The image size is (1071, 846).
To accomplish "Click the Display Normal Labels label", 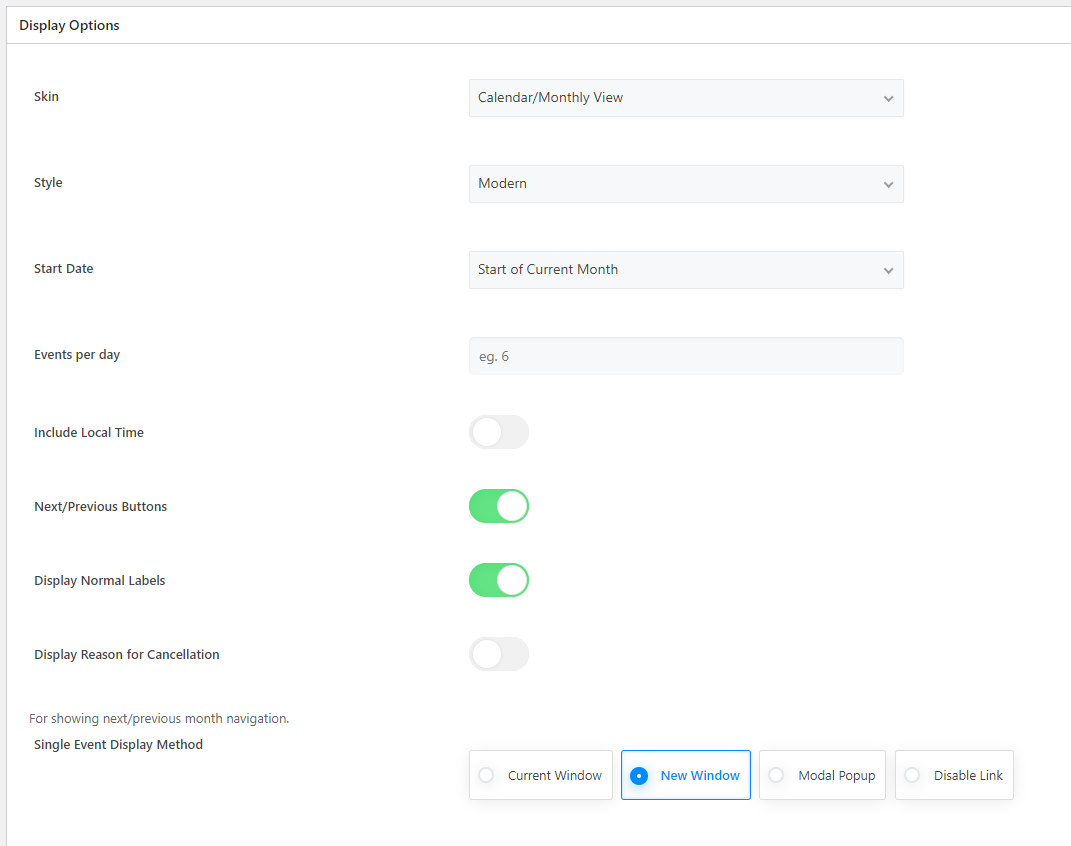I will [x=99, y=580].
